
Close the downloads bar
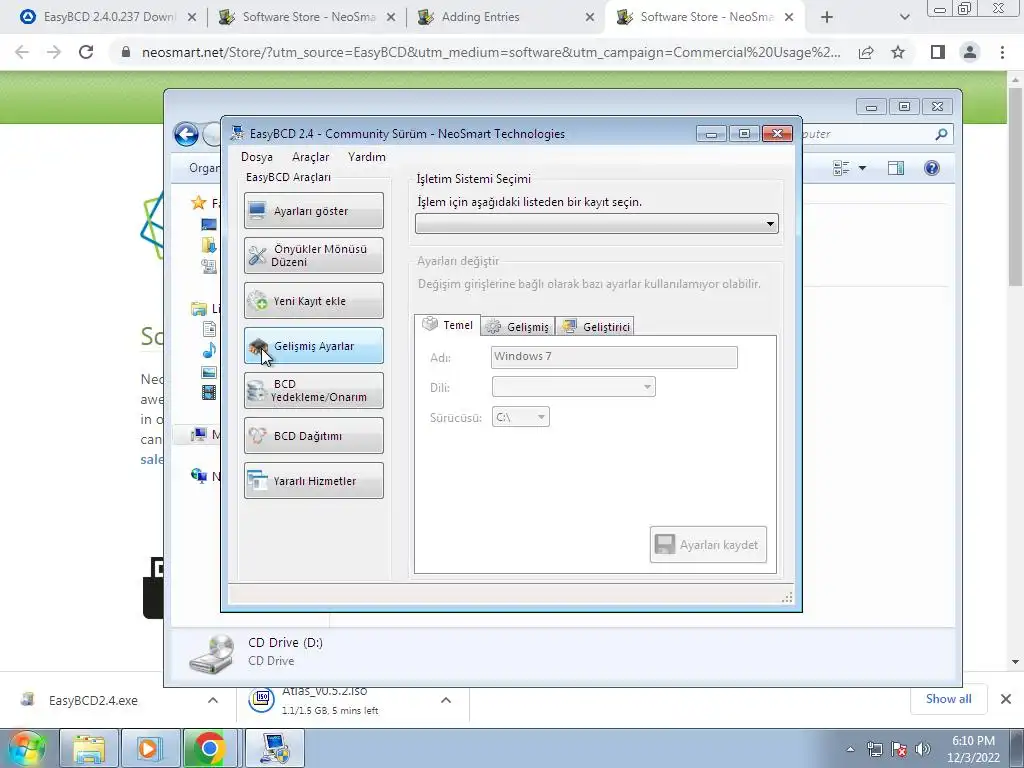click(1006, 699)
